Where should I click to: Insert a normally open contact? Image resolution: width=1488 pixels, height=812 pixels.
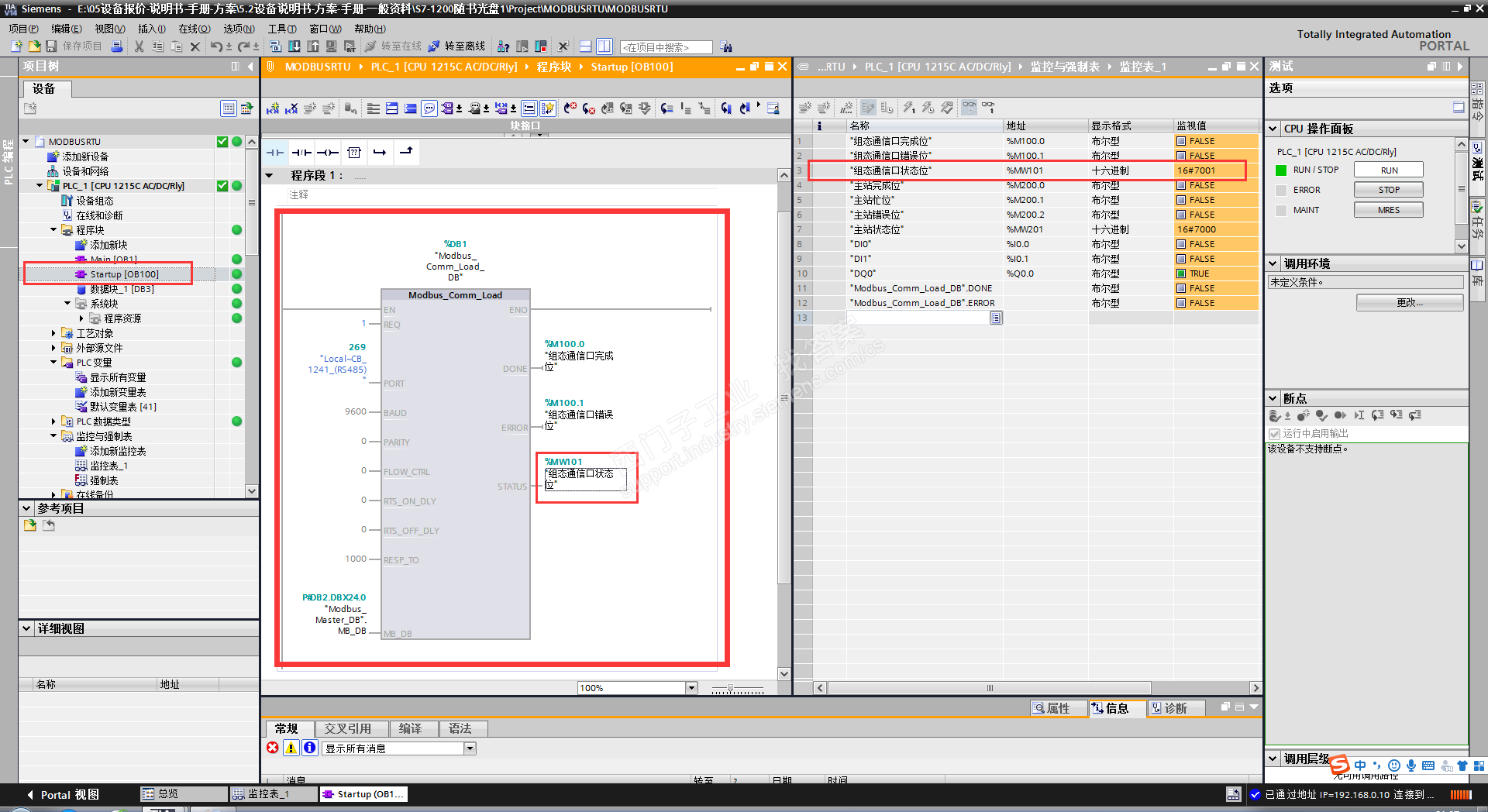(x=275, y=153)
